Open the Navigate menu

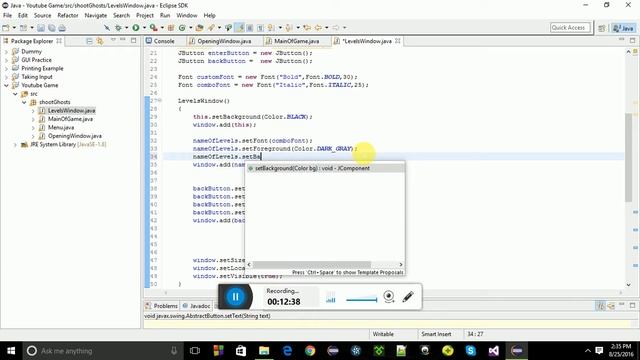coord(96,15)
